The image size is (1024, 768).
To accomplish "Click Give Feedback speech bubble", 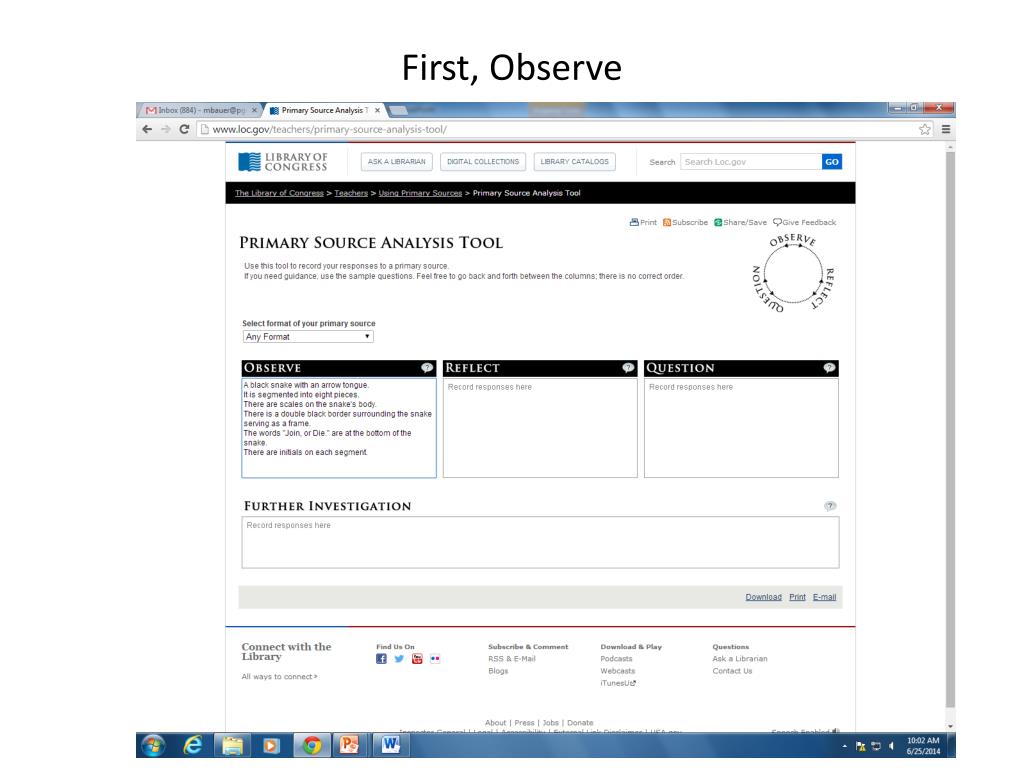I will (x=777, y=222).
